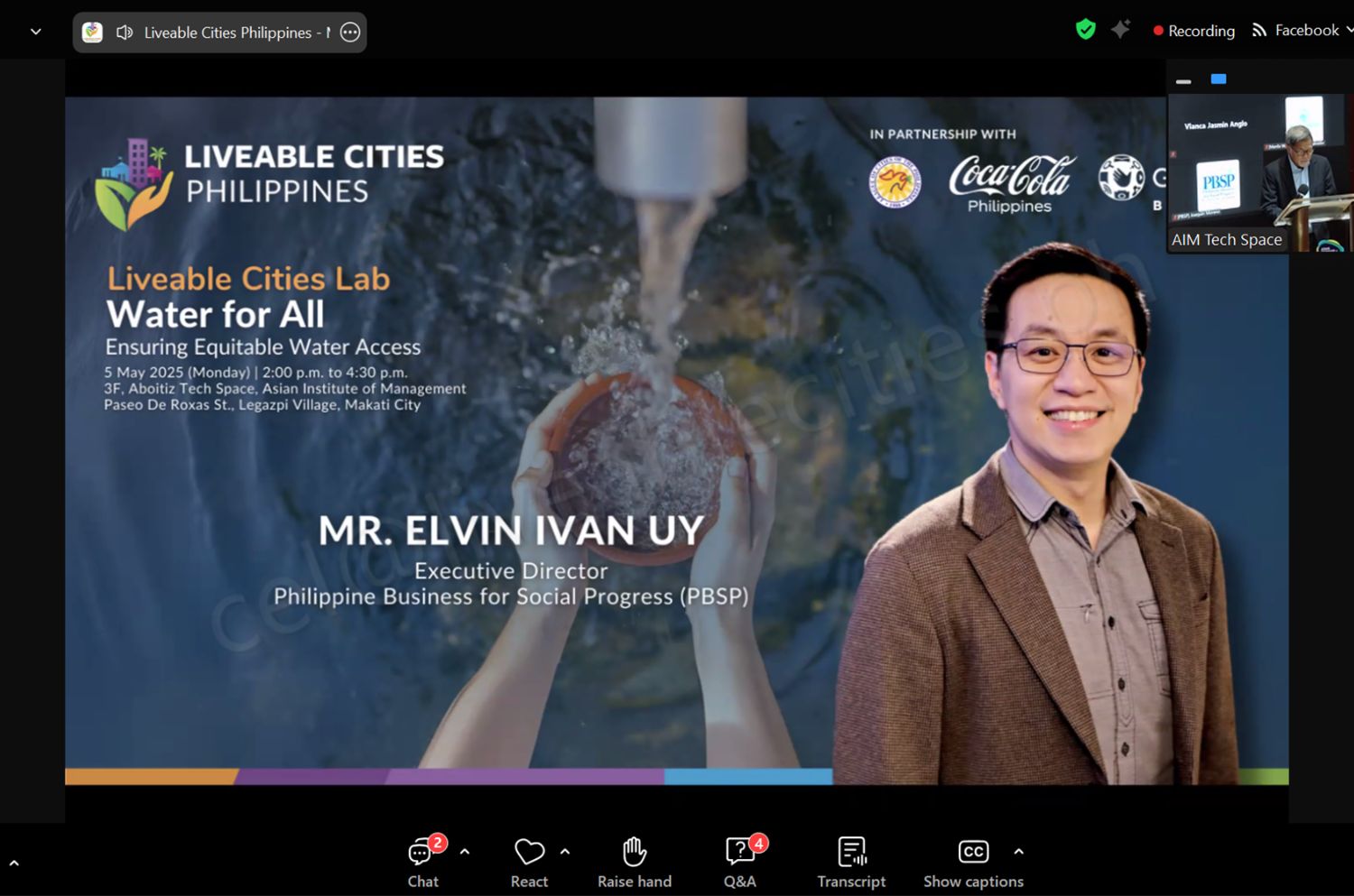Click the AI Companion sparkle icon
This screenshot has height=896, width=1354.
(x=1120, y=30)
